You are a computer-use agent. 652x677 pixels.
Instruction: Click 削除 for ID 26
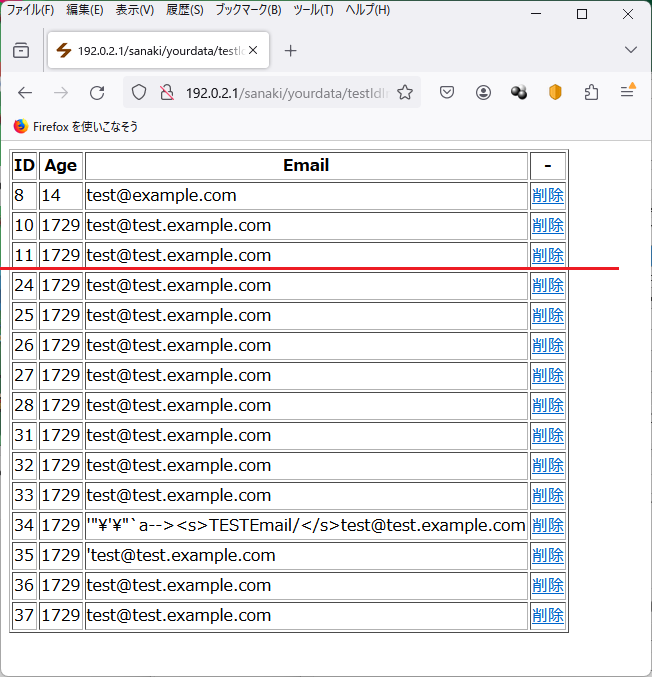pos(548,345)
